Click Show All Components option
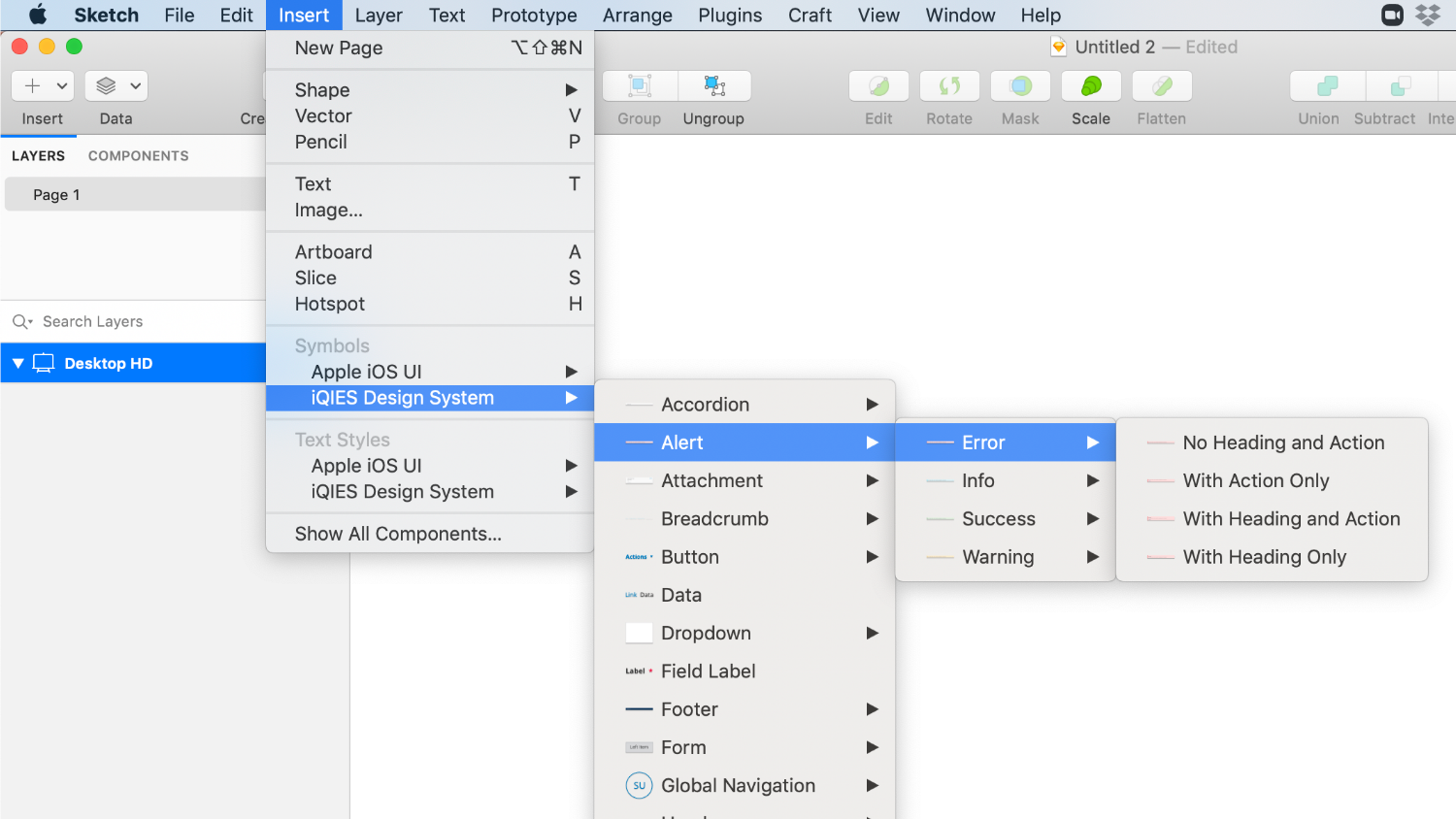The width and height of the screenshot is (1456, 819). pyautogui.click(x=398, y=534)
